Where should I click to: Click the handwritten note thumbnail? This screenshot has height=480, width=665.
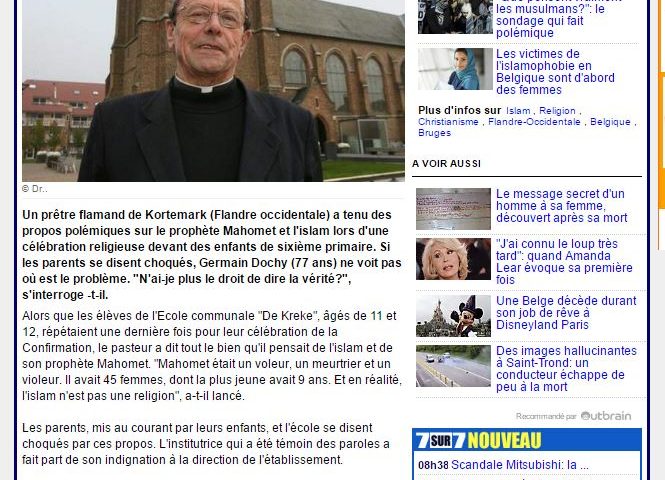(x=453, y=209)
